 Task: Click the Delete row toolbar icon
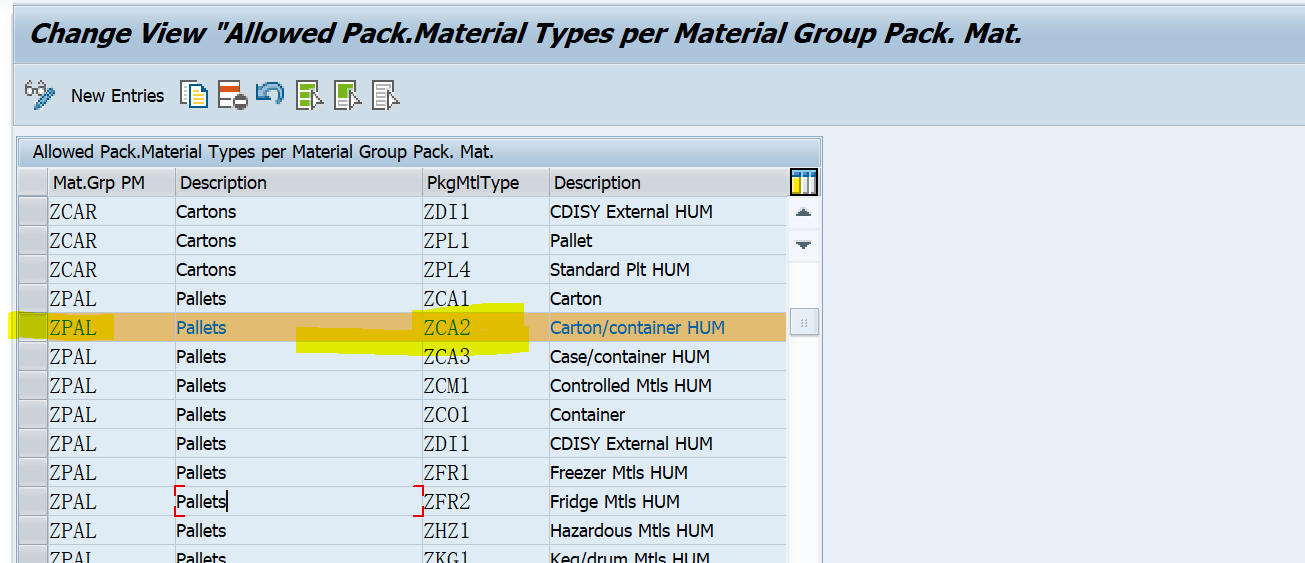pyautogui.click(x=232, y=95)
